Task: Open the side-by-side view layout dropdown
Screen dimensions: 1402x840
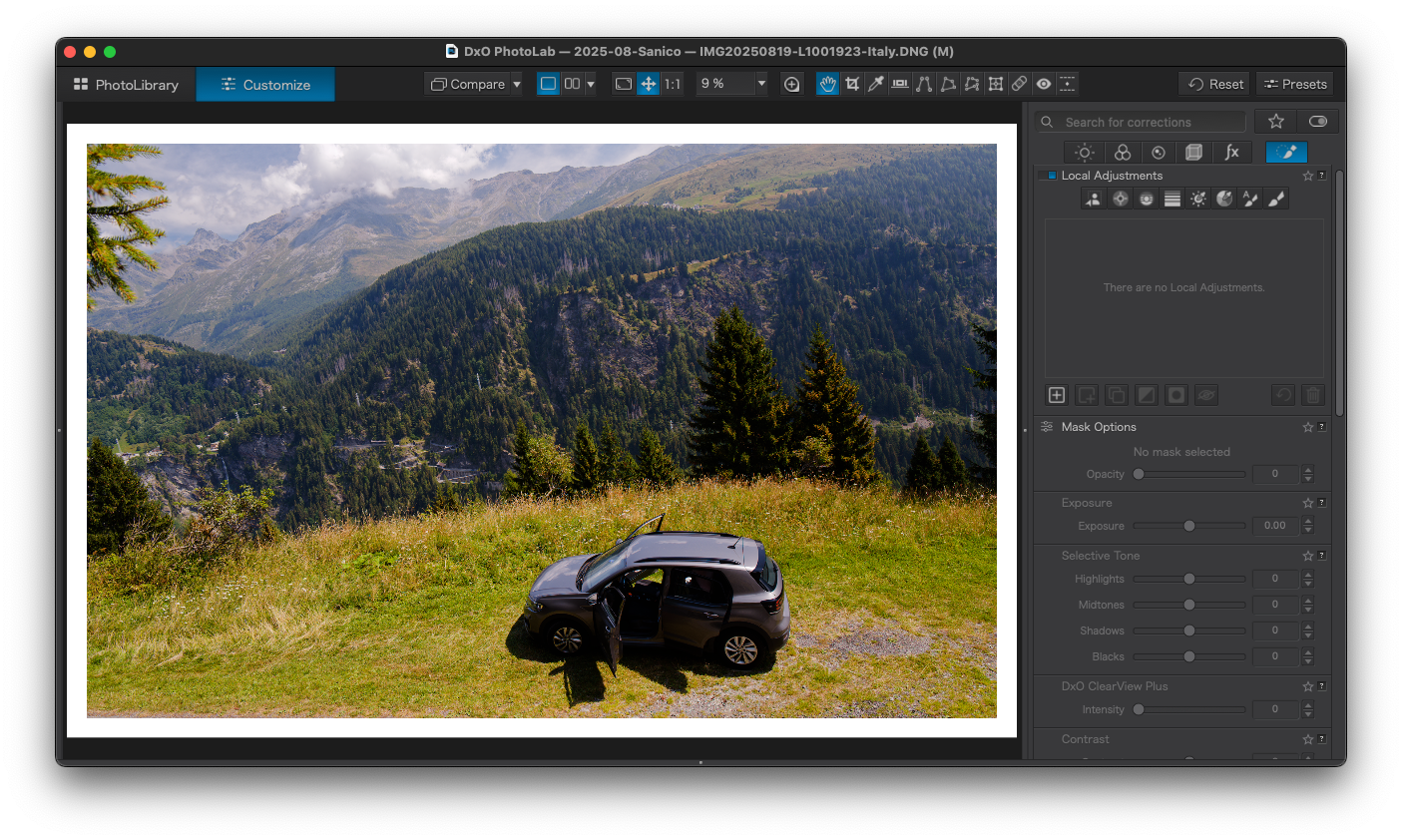Action: click(x=591, y=84)
